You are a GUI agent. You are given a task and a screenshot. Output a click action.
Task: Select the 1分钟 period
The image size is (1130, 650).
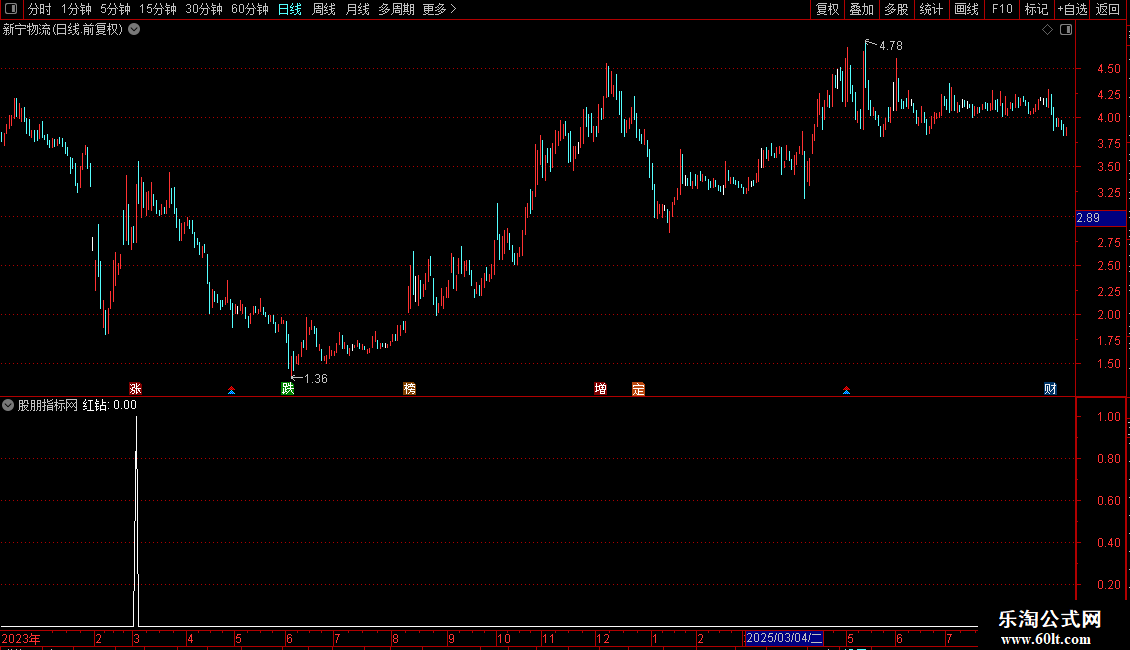click(76, 9)
